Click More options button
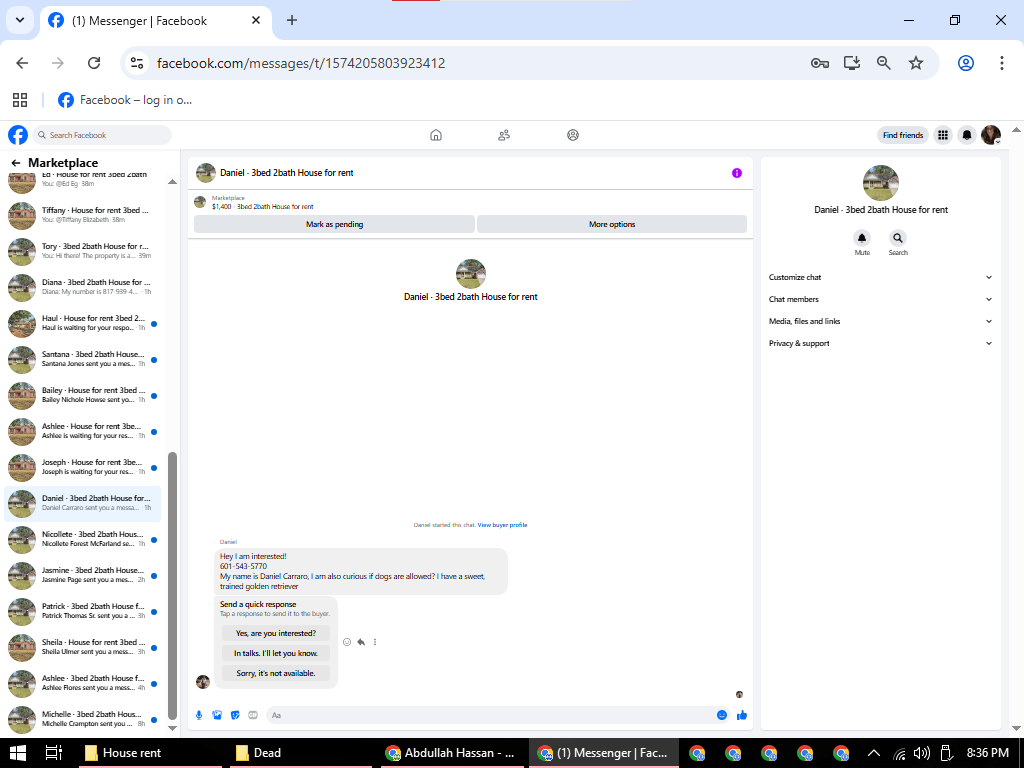The height and width of the screenshot is (768, 1024). pyautogui.click(x=612, y=224)
